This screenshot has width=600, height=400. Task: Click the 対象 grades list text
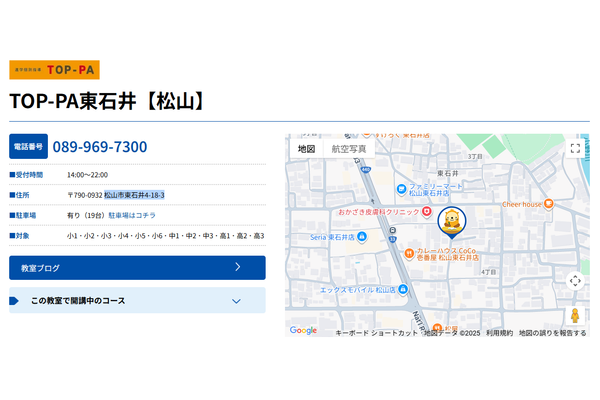166,236
